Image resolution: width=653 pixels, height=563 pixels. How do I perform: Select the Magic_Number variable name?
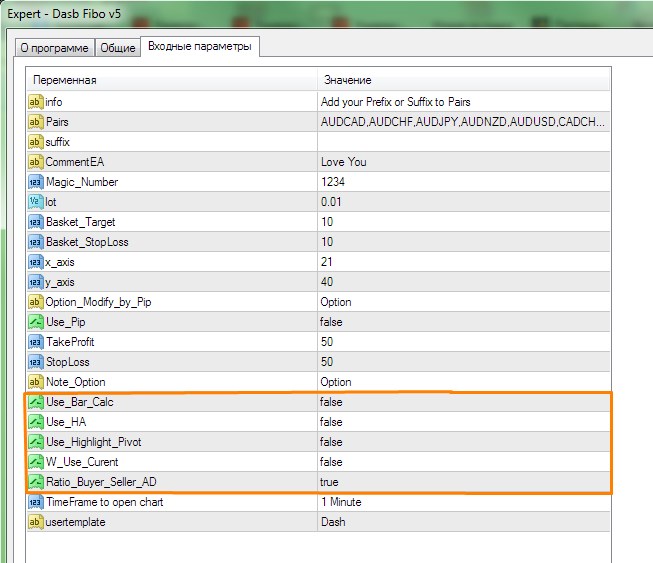(x=82, y=182)
